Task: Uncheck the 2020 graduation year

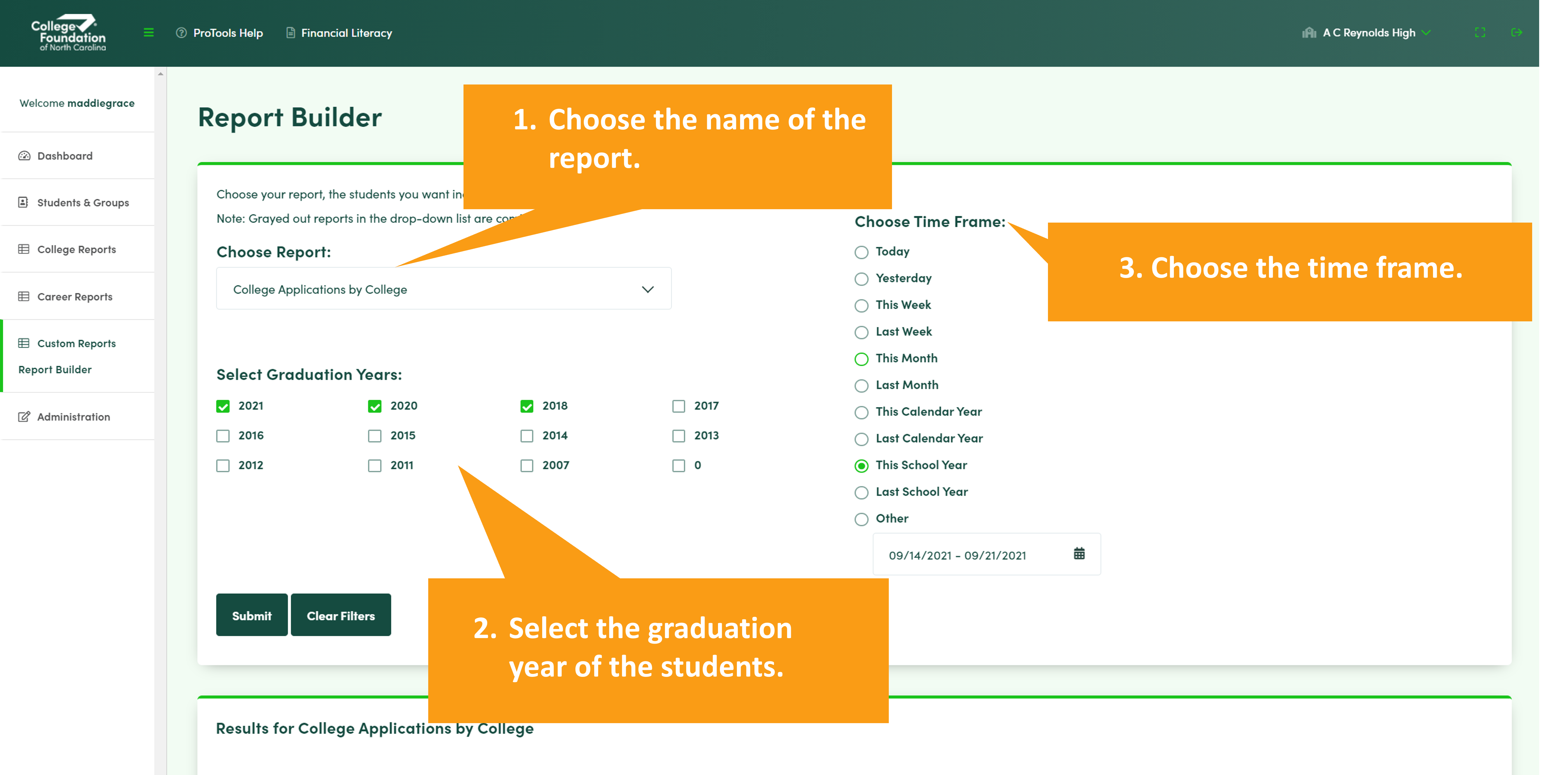Action: tap(375, 406)
